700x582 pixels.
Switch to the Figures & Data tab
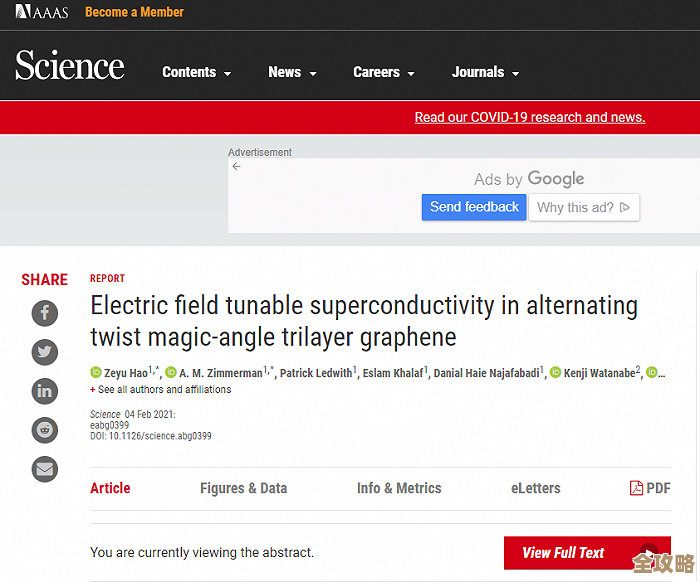tap(243, 488)
